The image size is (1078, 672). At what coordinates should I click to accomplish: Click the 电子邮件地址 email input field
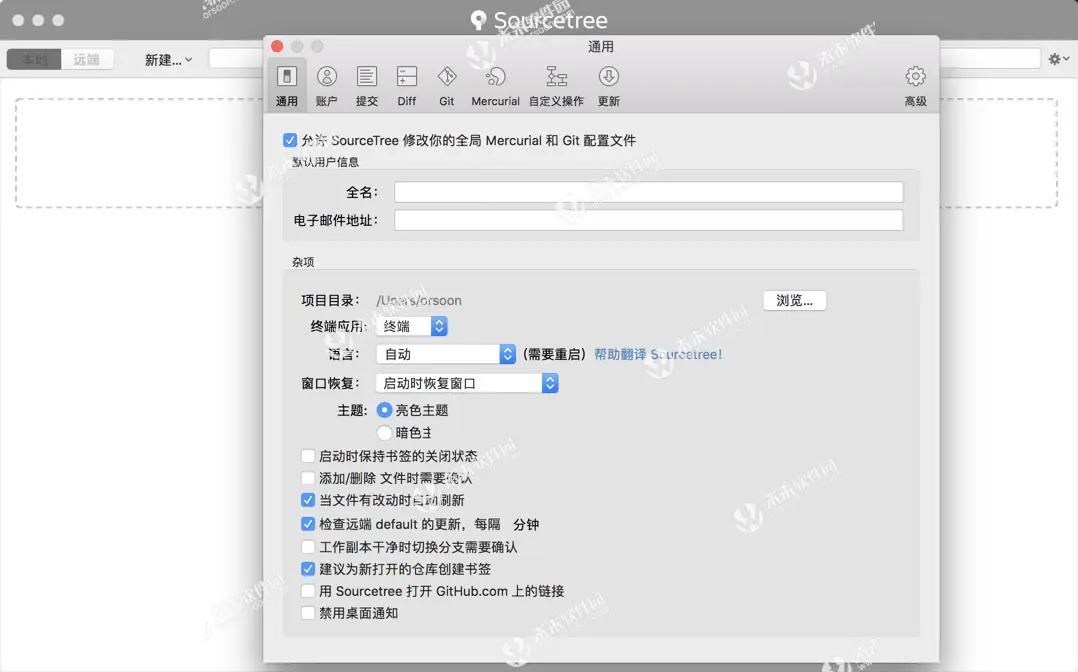point(648,220)
